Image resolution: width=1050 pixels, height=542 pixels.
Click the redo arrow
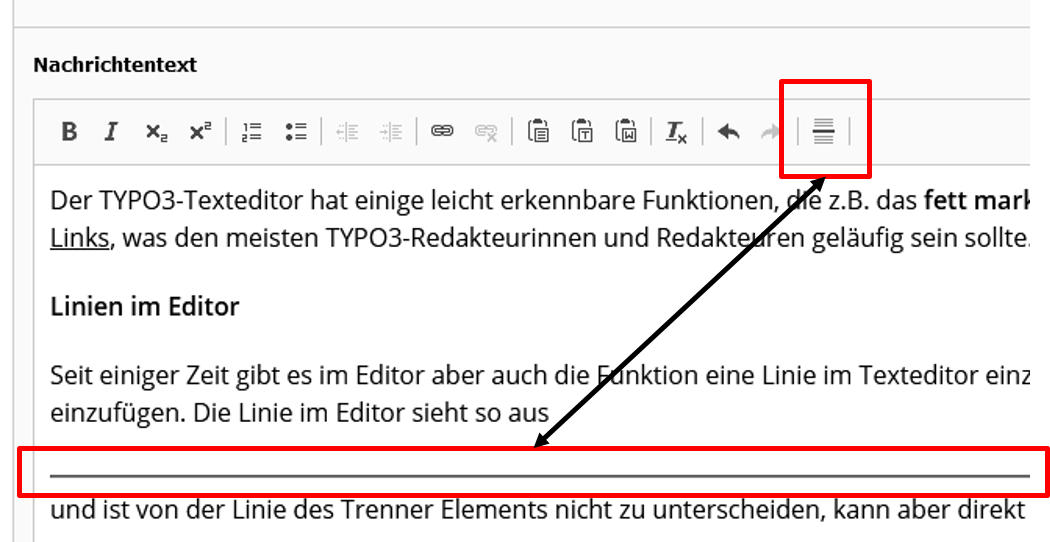click(770, 132)
